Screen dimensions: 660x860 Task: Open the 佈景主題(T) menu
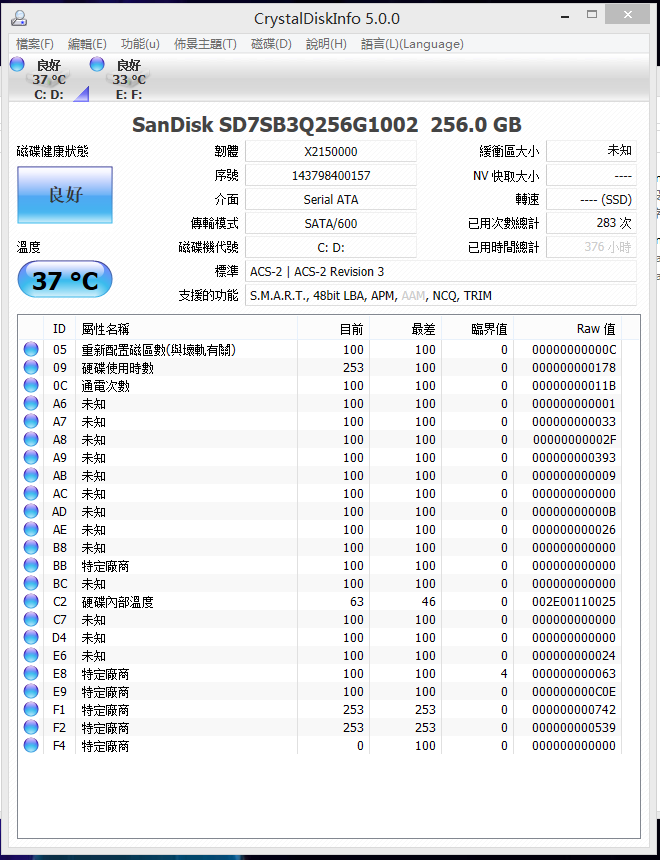[205, 44]
